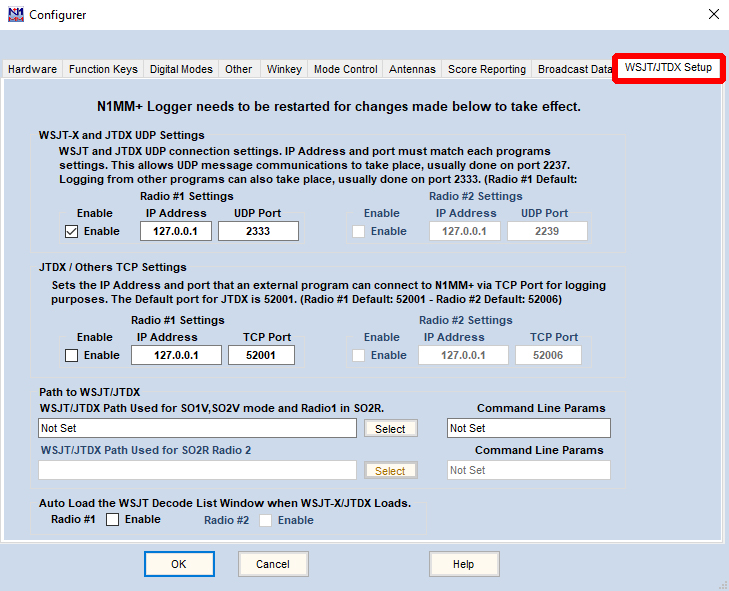
Task: Click Radio #1 TCP Port field 52001
Action: 261,355
